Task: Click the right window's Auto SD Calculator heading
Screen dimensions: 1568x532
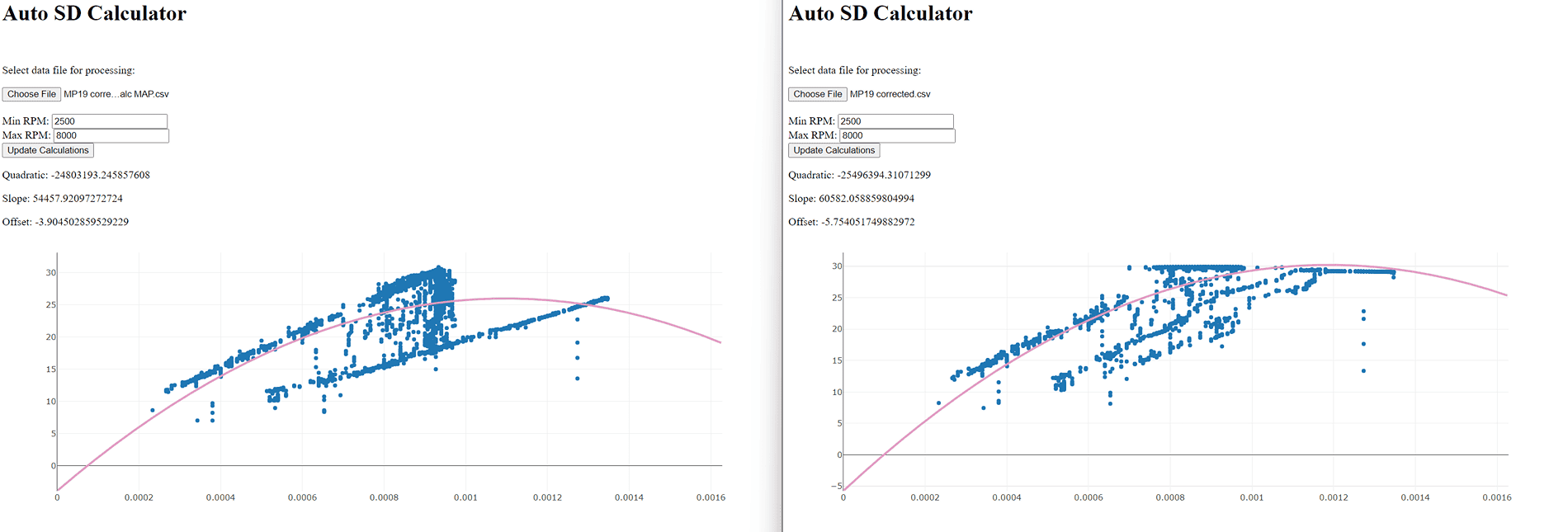Action: click(881, 14)
